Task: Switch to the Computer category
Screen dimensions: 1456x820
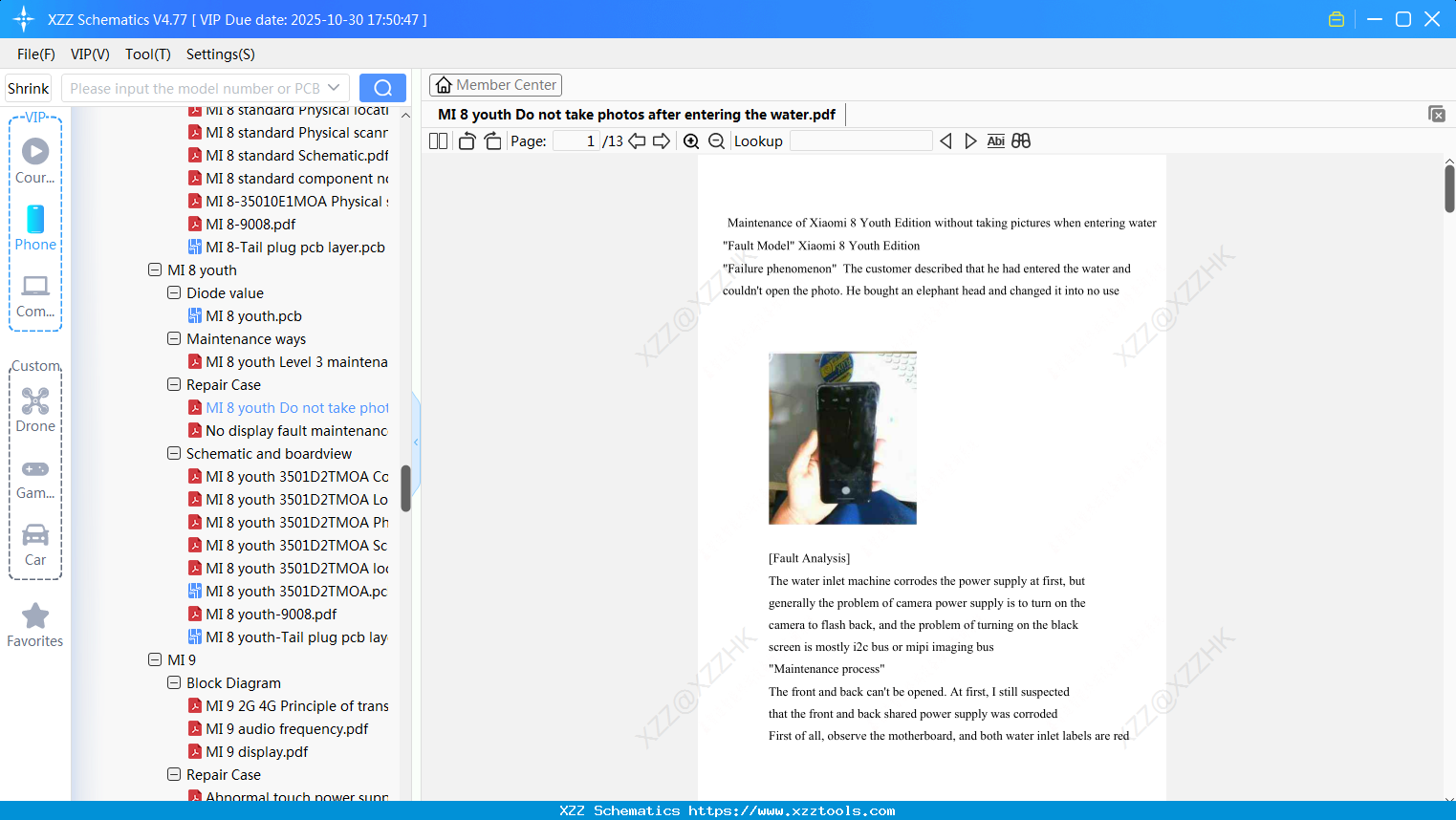Action: [x=35, y=295]
